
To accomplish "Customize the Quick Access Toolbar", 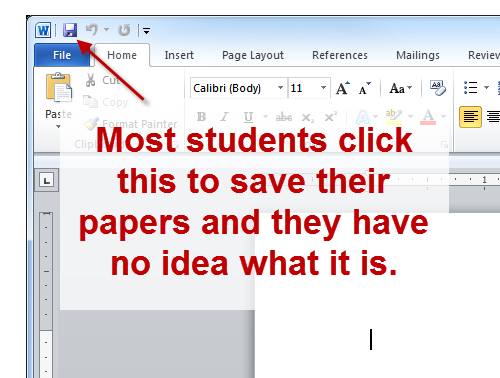I will point(146,31).
